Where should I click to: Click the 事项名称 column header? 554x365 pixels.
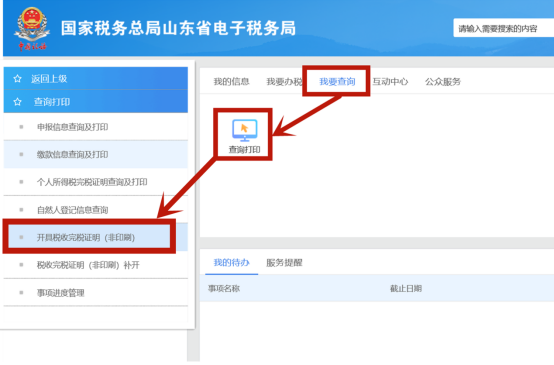[224, 288]
